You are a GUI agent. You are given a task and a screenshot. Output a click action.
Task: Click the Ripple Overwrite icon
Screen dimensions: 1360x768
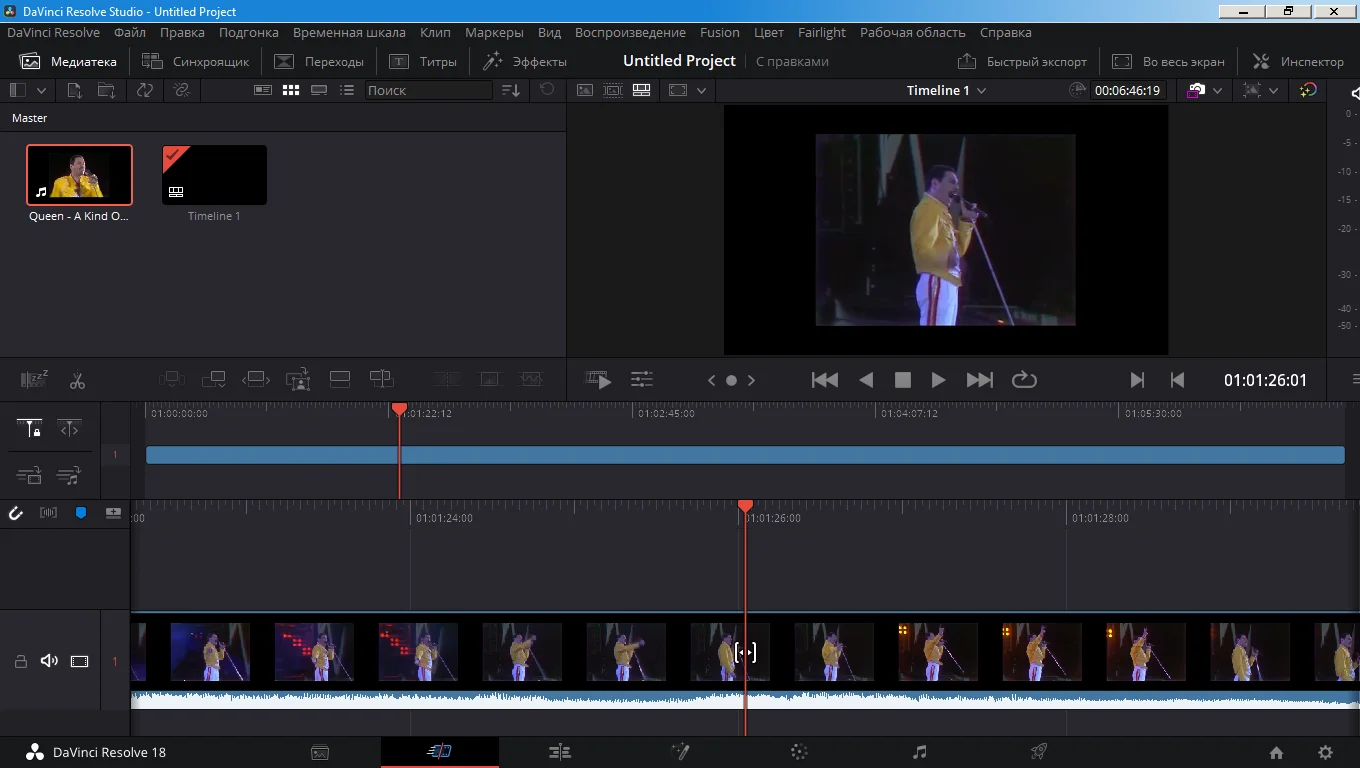tap(256, 380)
